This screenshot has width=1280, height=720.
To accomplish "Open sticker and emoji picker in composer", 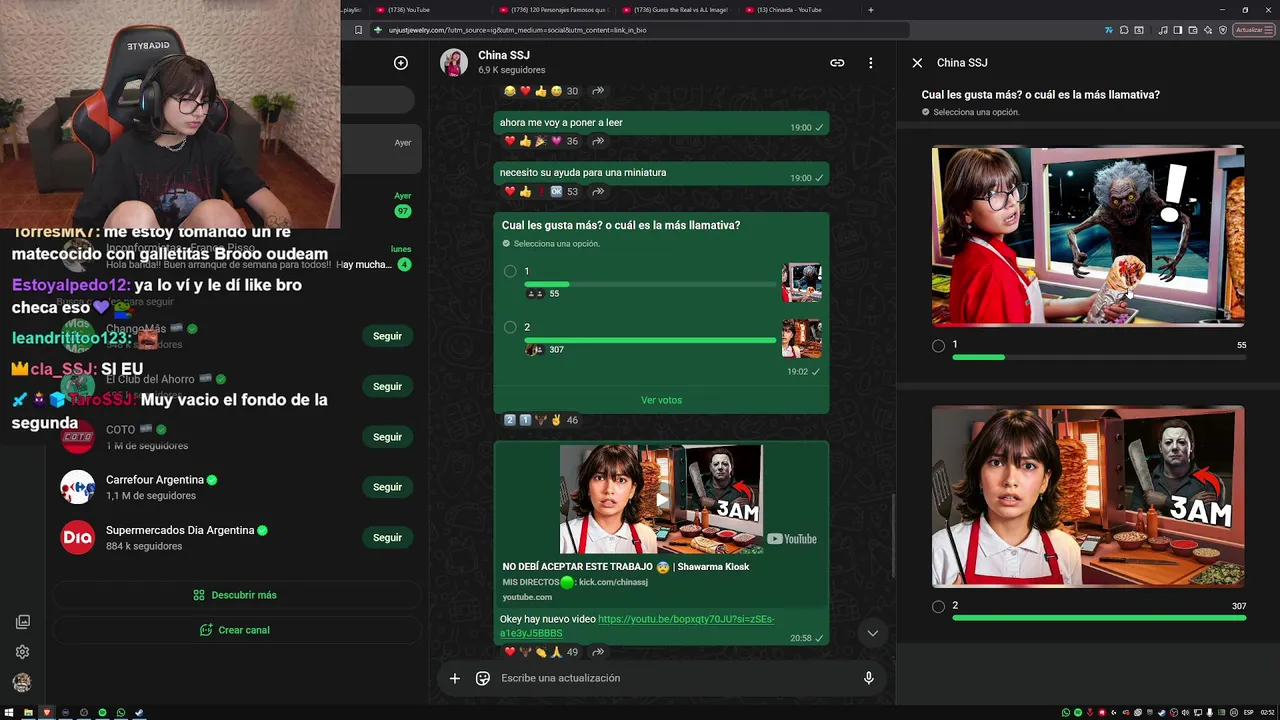I will point(483,678).
